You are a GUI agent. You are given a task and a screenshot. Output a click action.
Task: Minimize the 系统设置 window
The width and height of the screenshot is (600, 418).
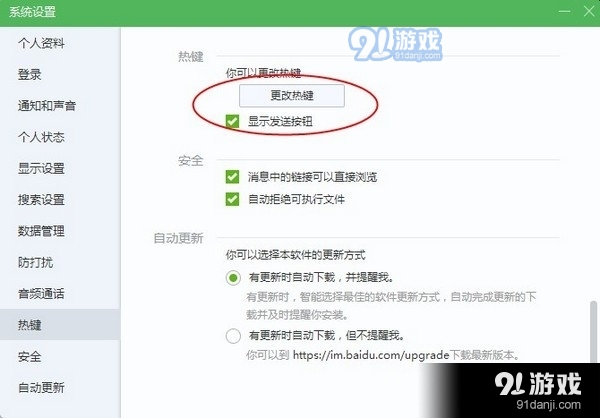point(565,11)
